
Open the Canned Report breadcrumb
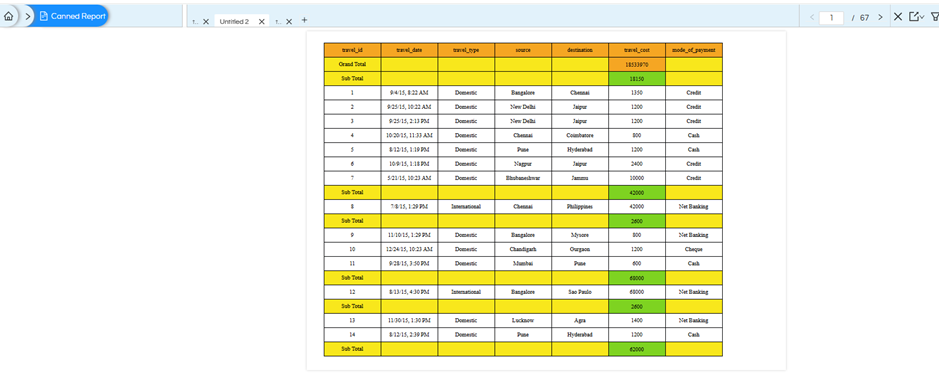(x=72, y=16)
